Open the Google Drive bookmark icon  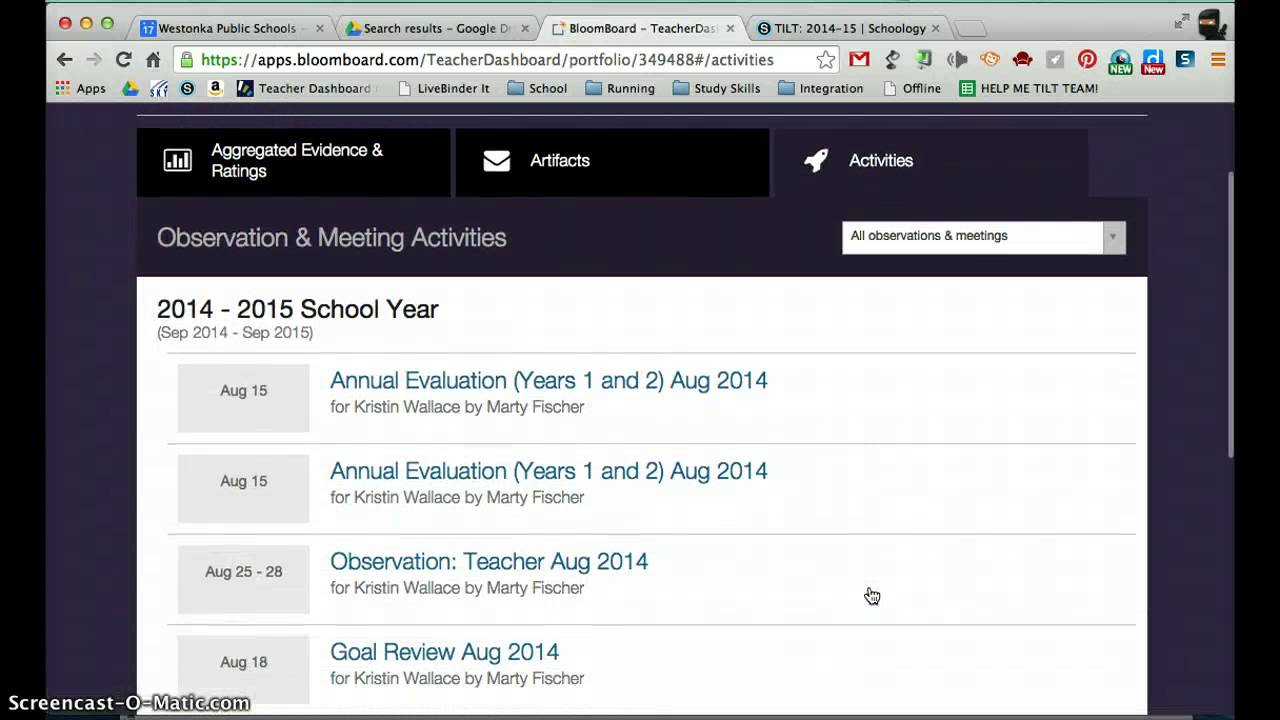coord(130,88)
